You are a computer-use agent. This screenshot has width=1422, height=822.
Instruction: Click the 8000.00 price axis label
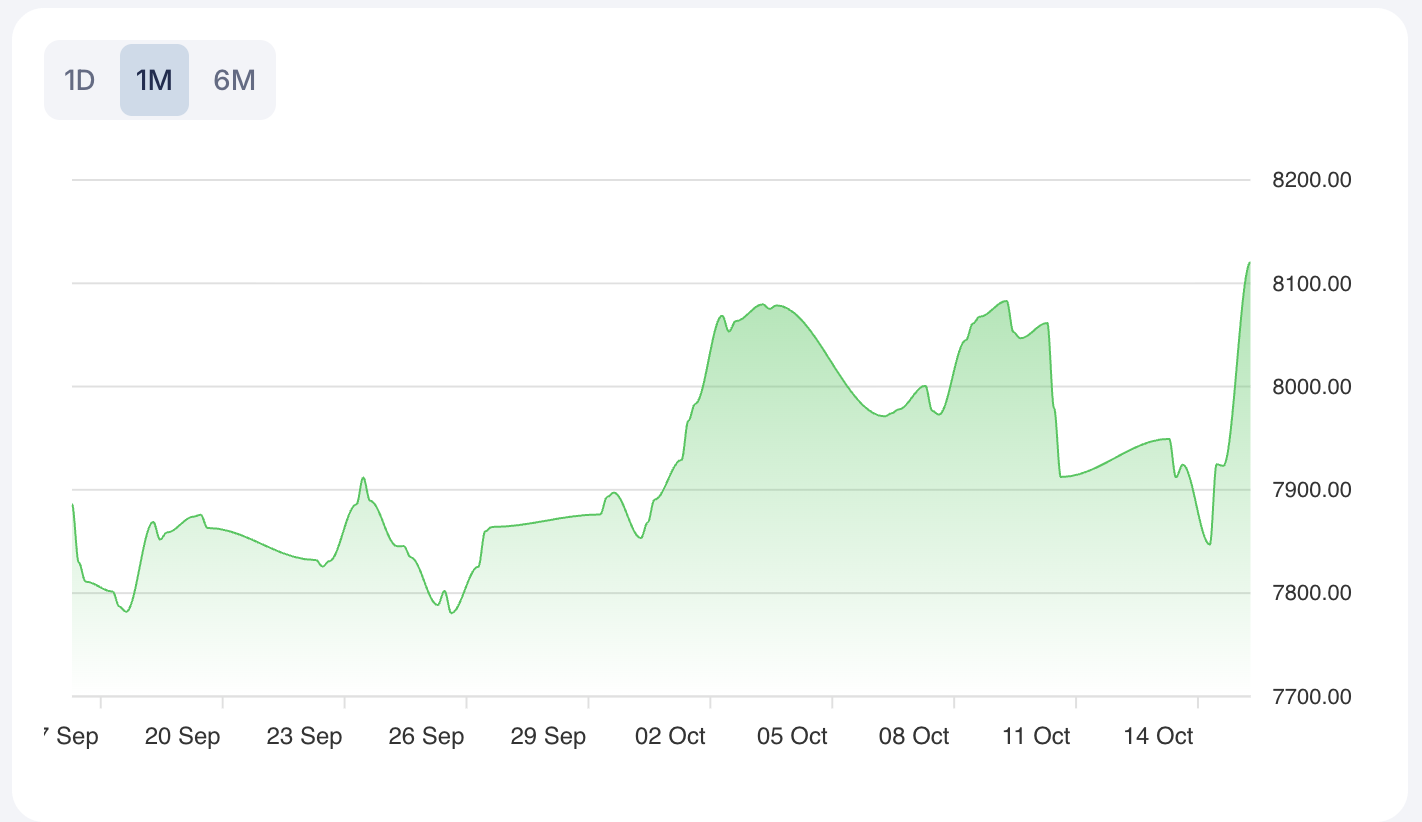click(x=1309, y=387)
